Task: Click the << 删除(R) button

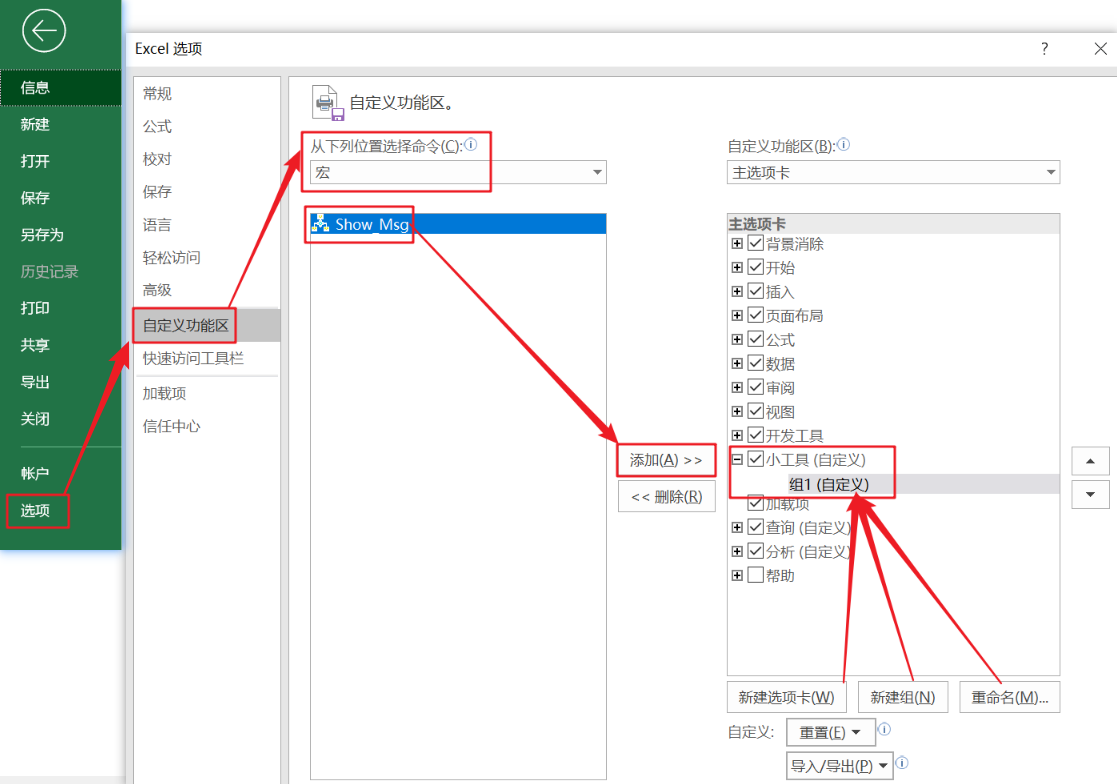Action: pyautogui.click(x=667, y=496)
